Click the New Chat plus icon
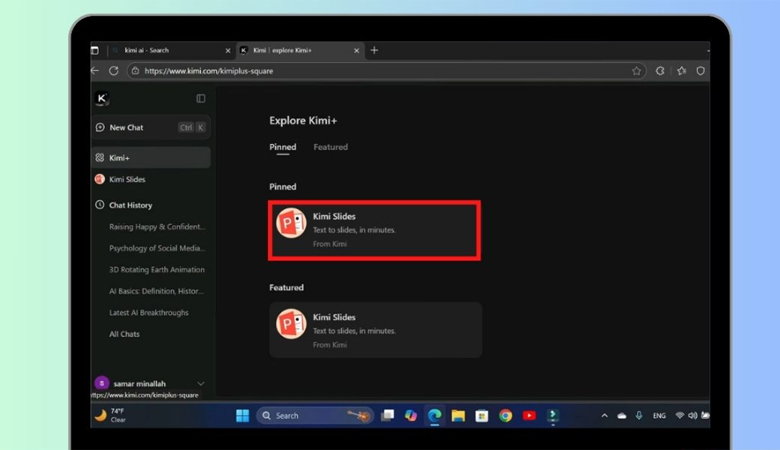Image resolution: width=780 pixels, height=450 pixels. [x=99, y=127]
